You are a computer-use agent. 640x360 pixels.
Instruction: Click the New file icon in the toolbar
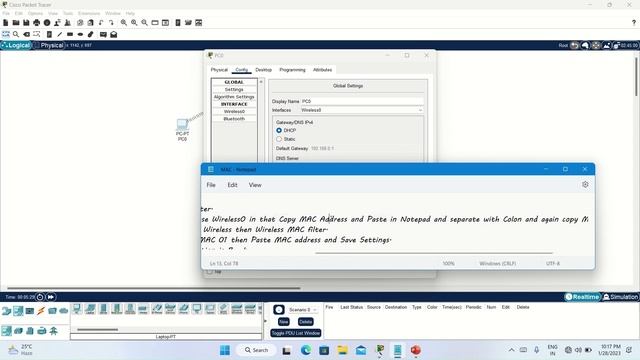6,23
